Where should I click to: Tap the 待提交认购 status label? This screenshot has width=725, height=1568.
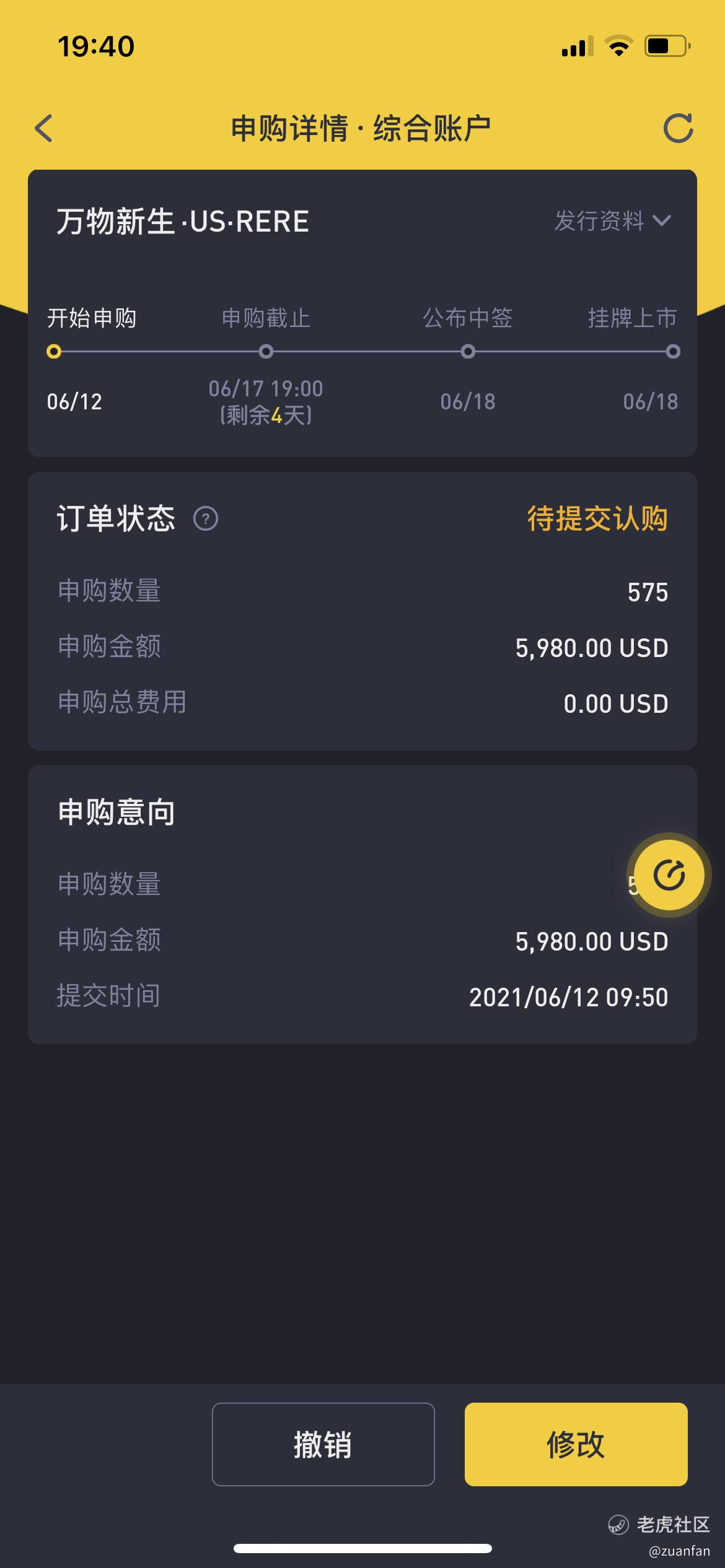click(x=597, y=518)
